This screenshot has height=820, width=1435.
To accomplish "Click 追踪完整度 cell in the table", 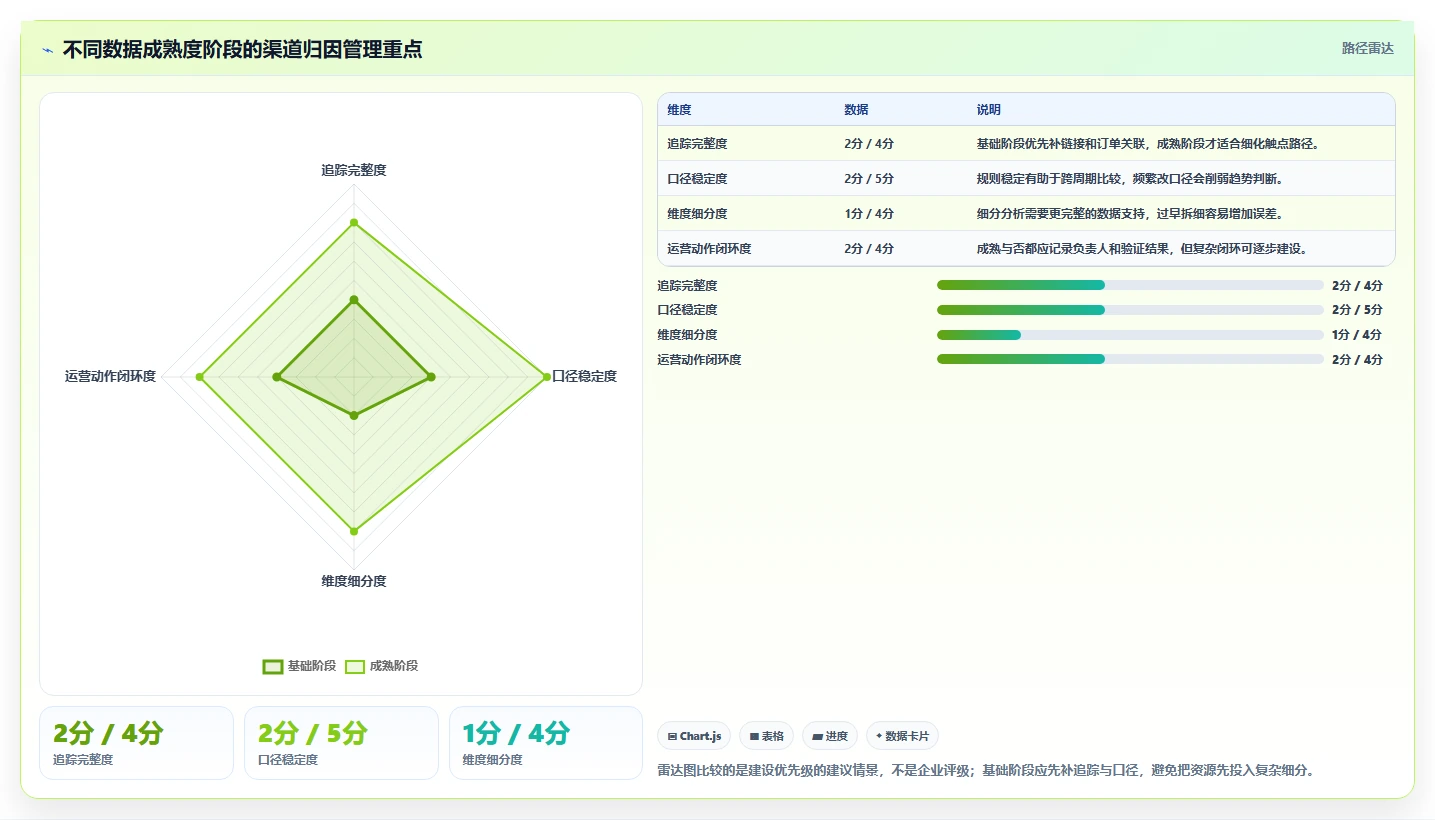I will tap(697, 144).
